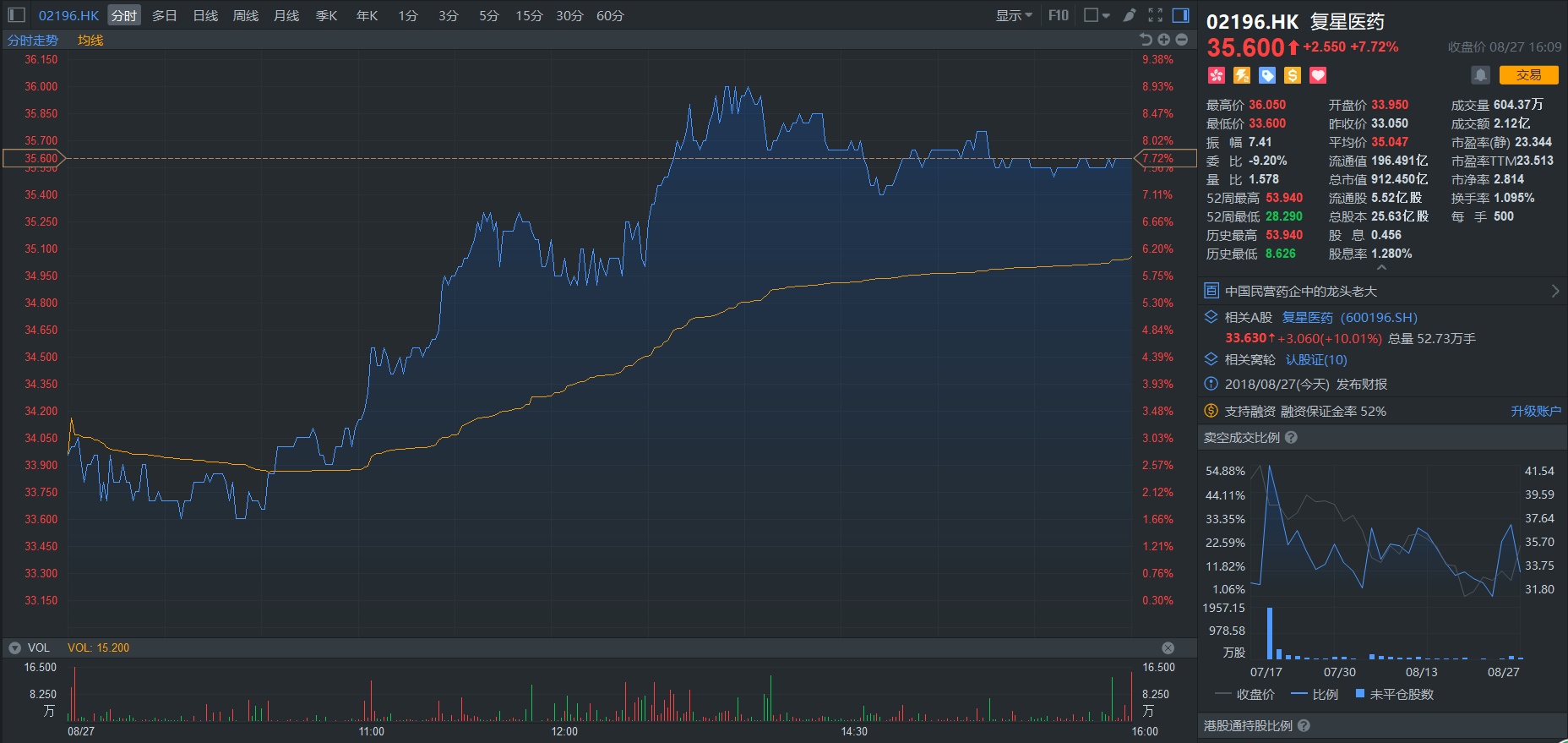Close the VOL indicator panel
This screenshot has height=743, width=1568.
coord(1168,647)
